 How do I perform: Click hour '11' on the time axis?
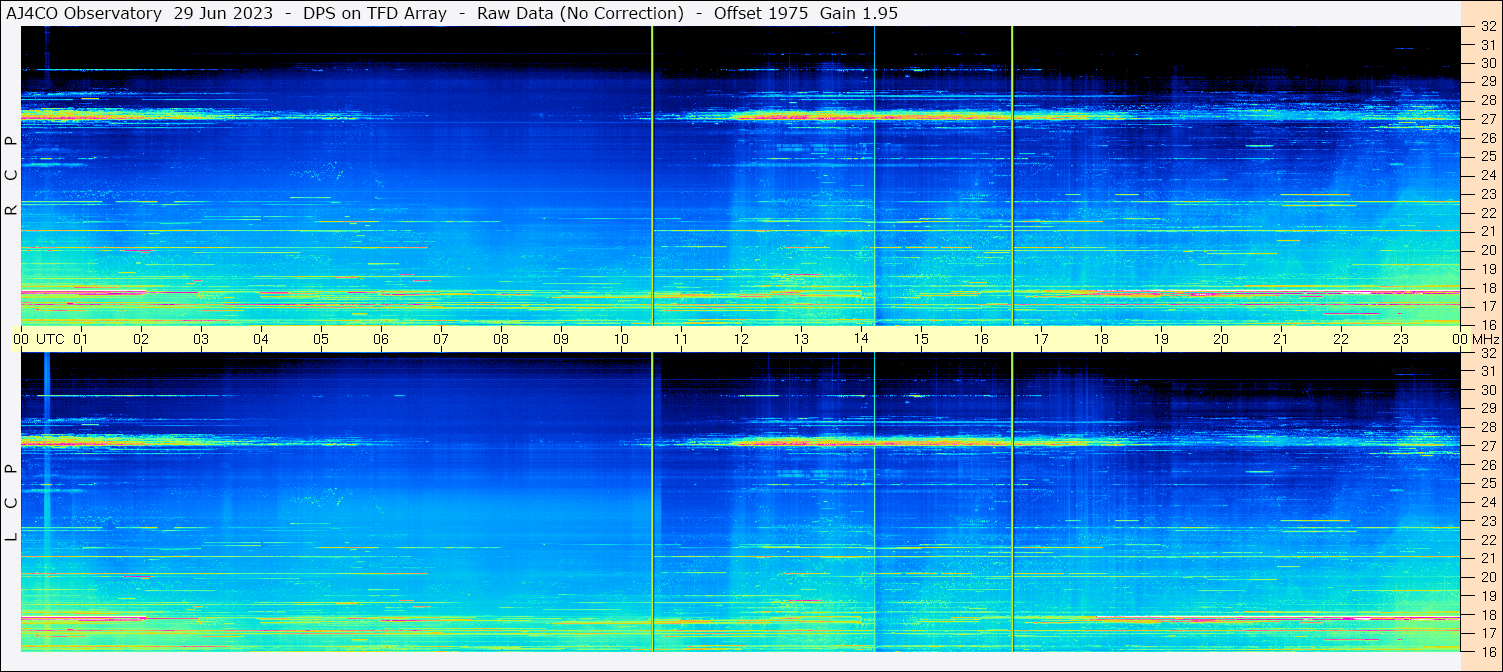681,339
